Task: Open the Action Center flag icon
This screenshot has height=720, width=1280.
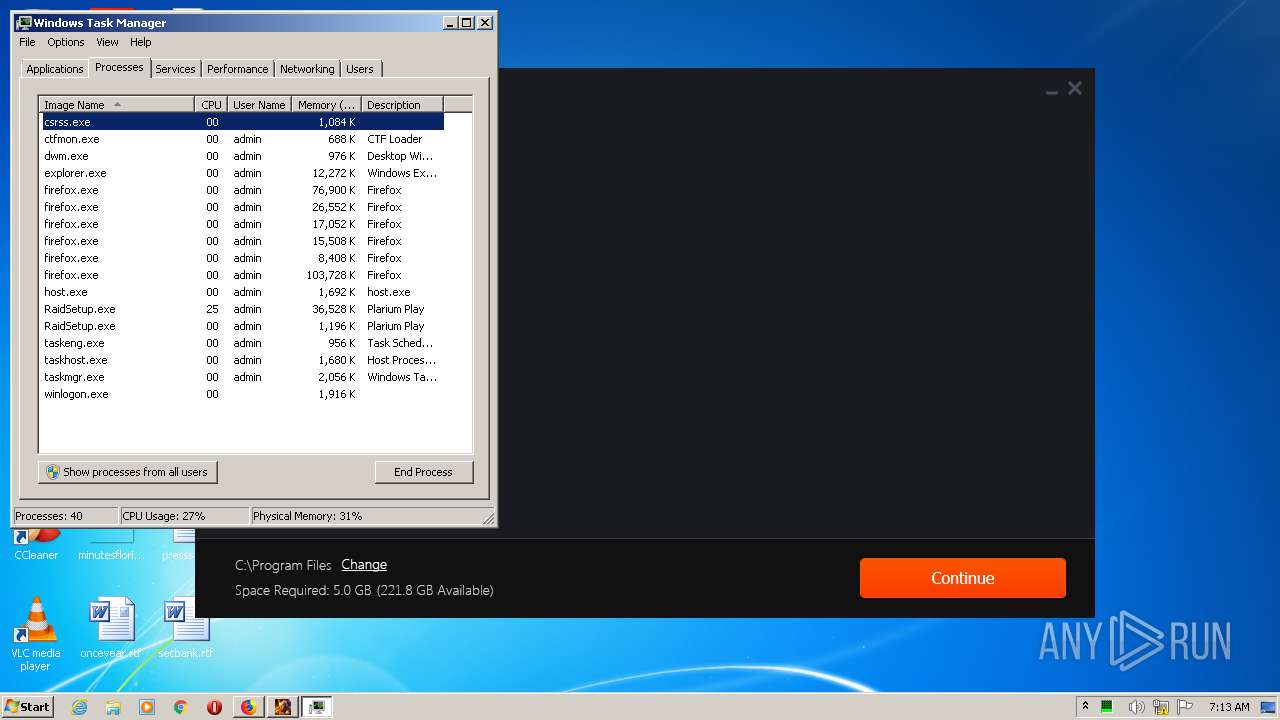Action: pos(1185,707)
